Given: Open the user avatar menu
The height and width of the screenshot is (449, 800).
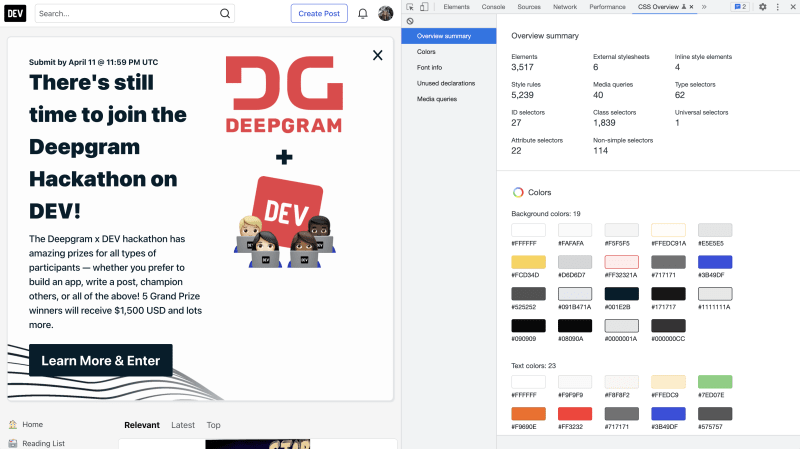Looking at the screenshot, I should click(x=386, y=13).
